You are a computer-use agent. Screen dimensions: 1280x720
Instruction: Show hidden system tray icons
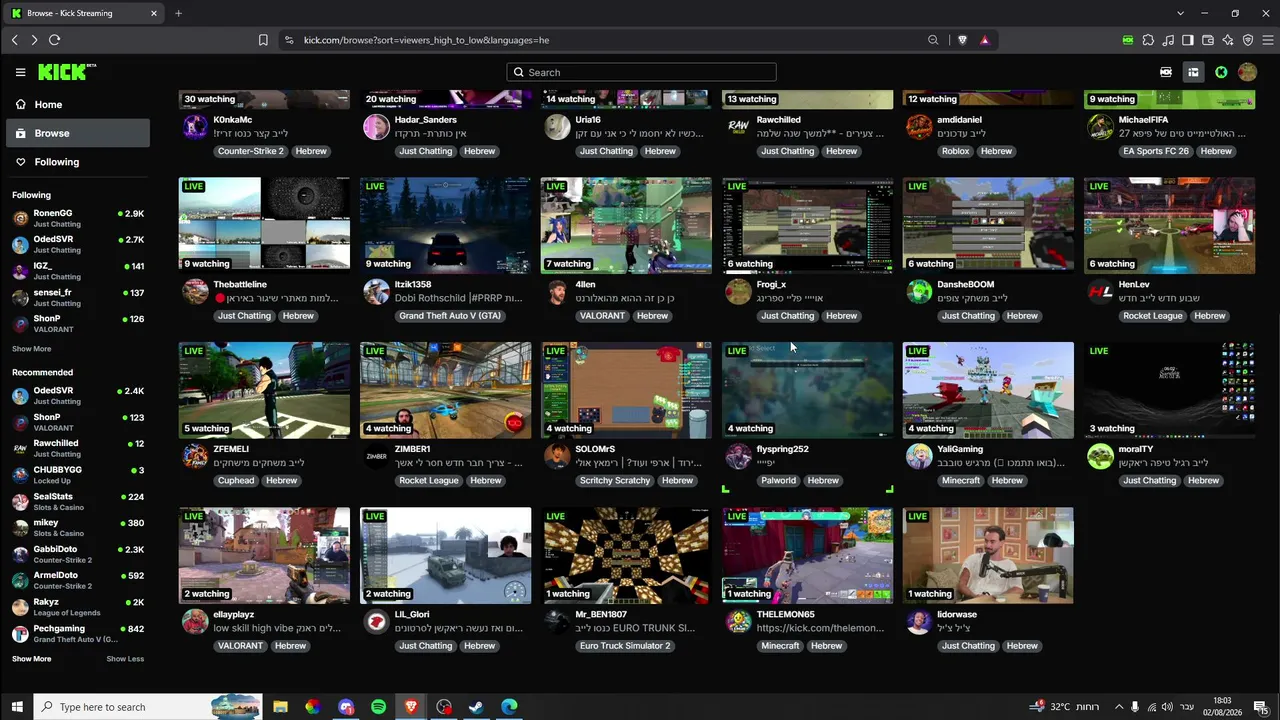[1119, 707]
